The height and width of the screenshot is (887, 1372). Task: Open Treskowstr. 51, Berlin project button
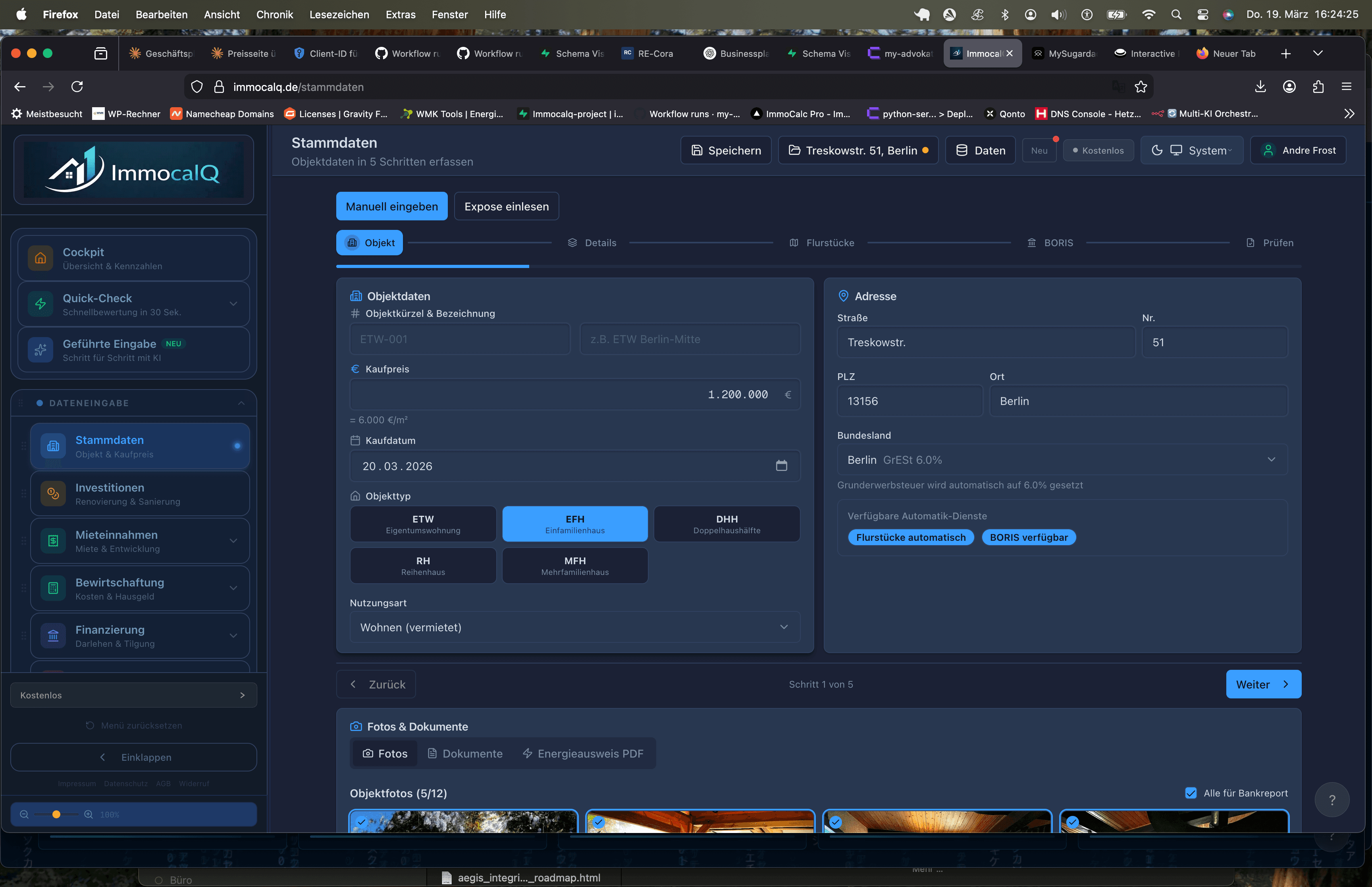[x=858, y=150]
